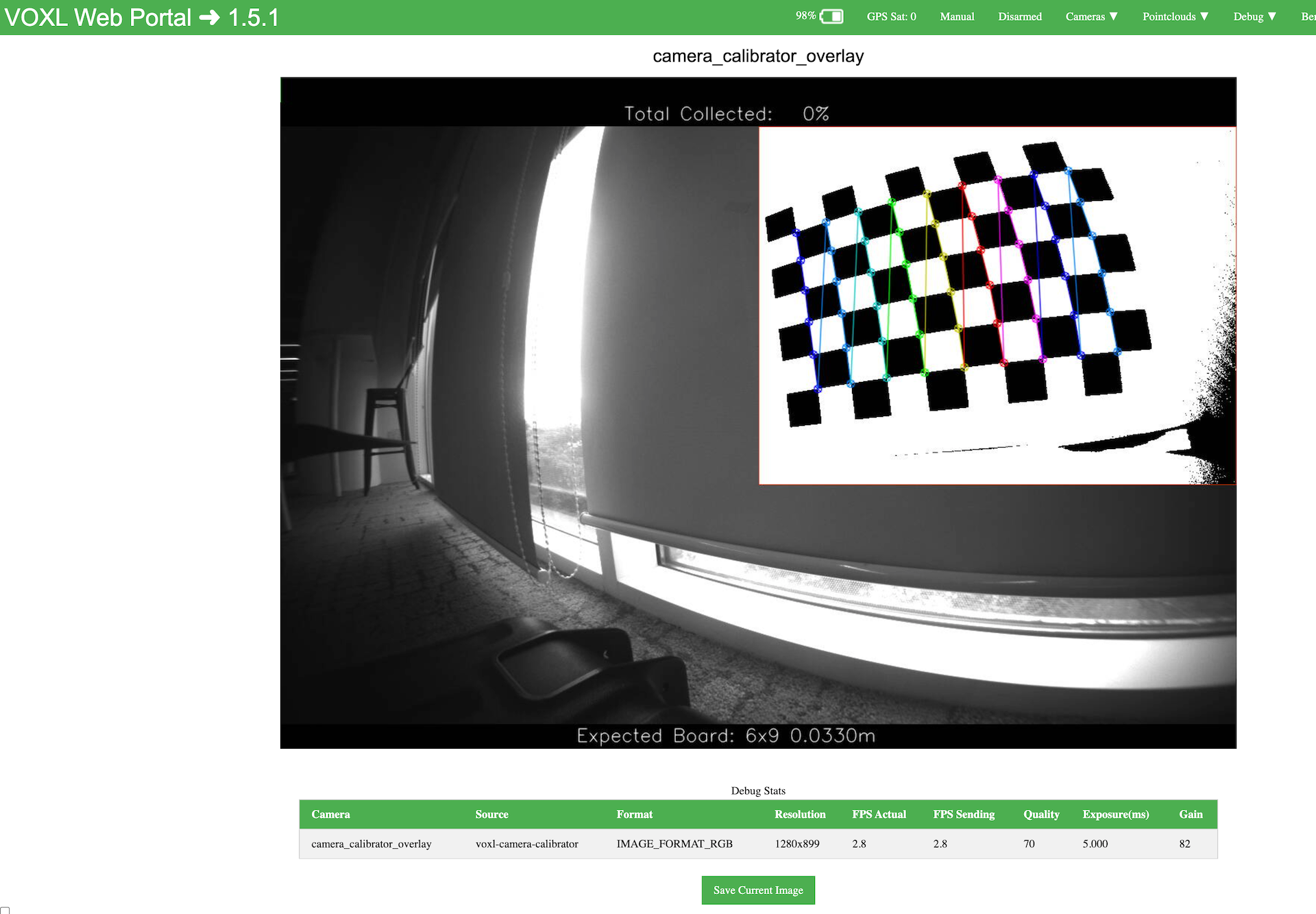Image resolution: width=1316 pixels, height=914 pixels.
Task: Click the partially visible rightmost navbar item
Action: pos(1308,16)
